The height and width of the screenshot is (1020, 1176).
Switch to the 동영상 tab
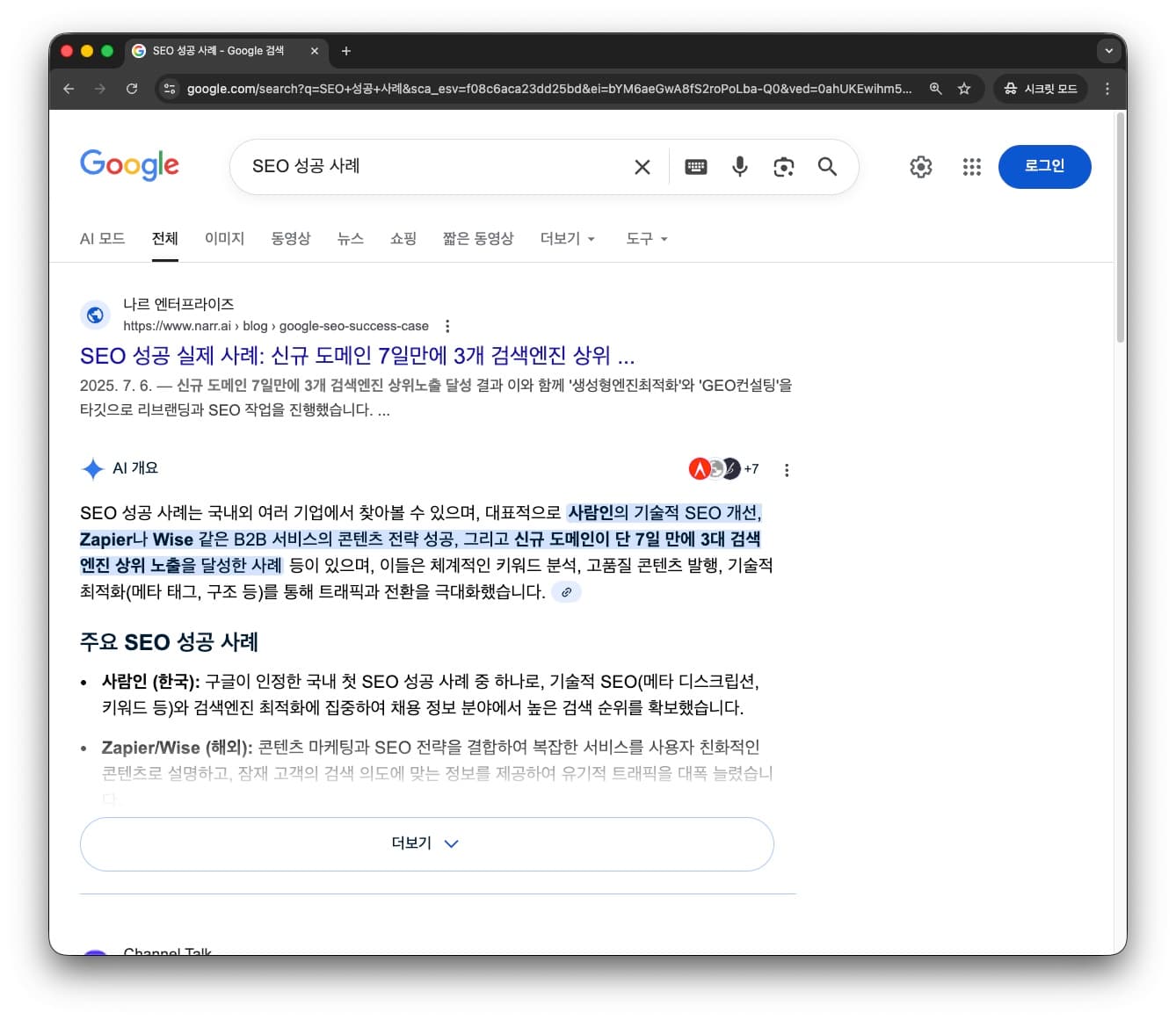[291, 238]
